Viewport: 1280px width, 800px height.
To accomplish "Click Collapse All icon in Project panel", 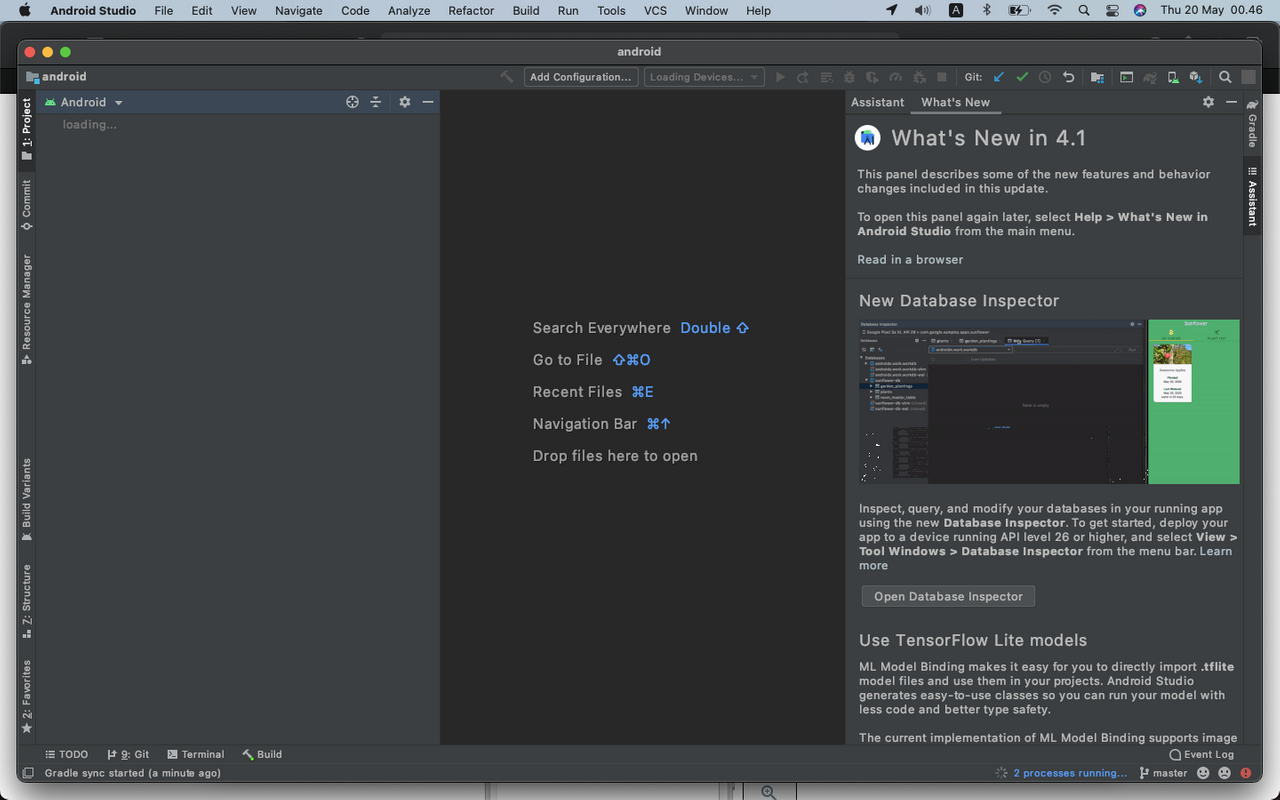I will point(376,102).
